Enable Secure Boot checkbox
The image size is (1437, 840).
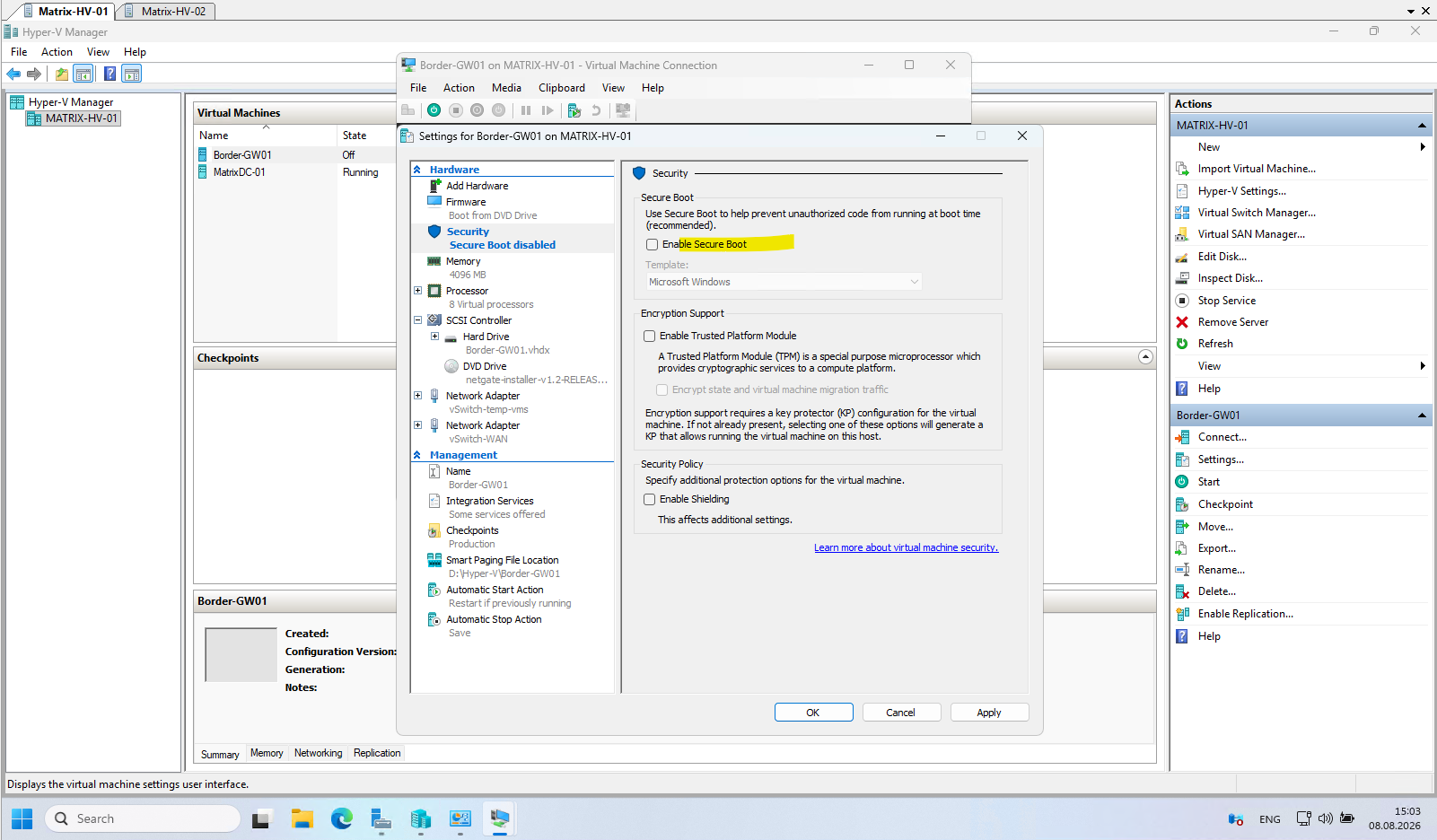[x=653, y=244]
